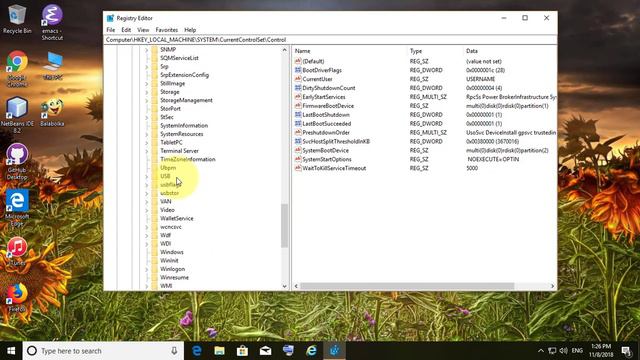Select the USB folder icon in the tree

point(155,176)
